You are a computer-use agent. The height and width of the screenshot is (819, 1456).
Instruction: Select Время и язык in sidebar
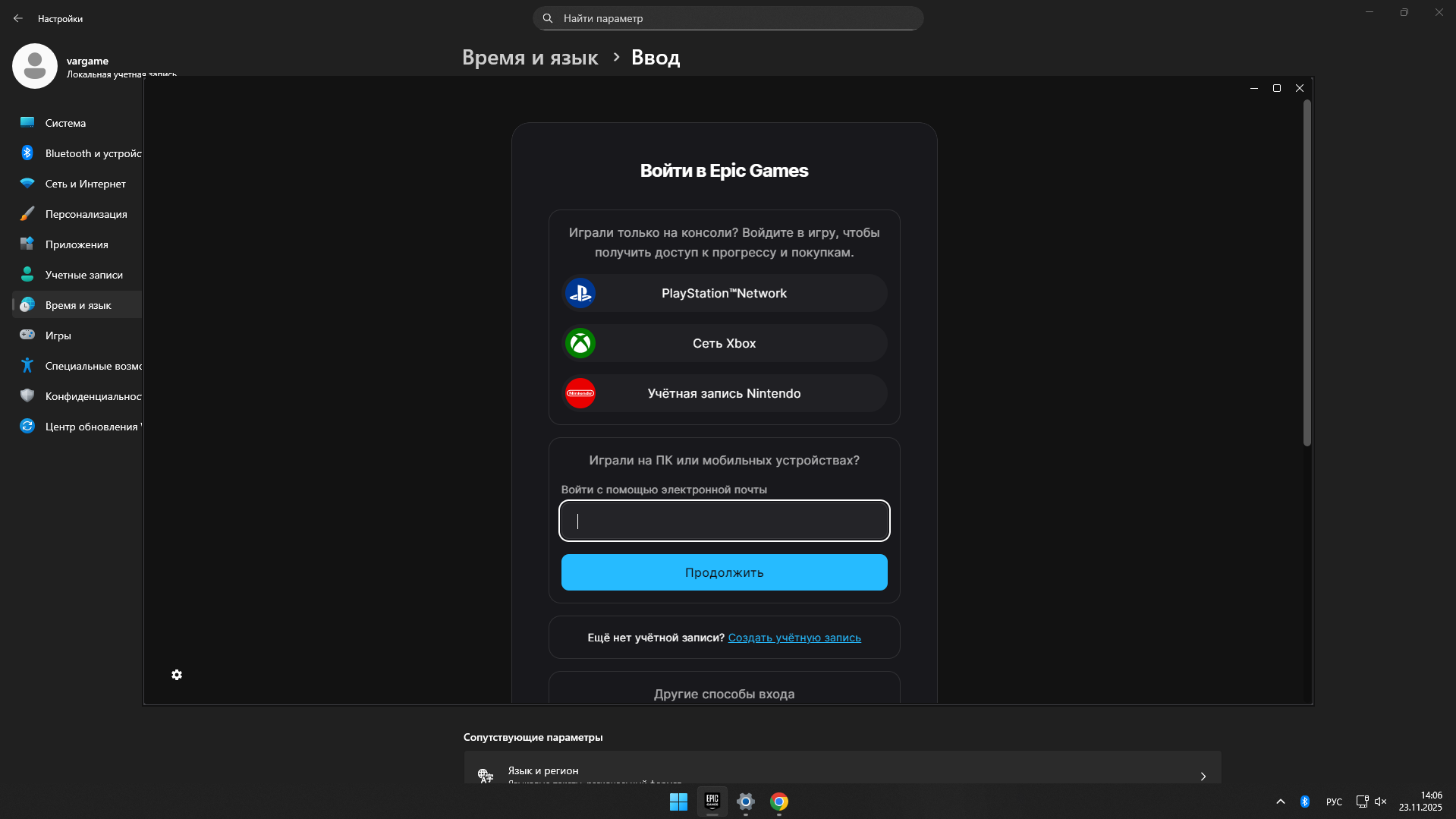77,305
